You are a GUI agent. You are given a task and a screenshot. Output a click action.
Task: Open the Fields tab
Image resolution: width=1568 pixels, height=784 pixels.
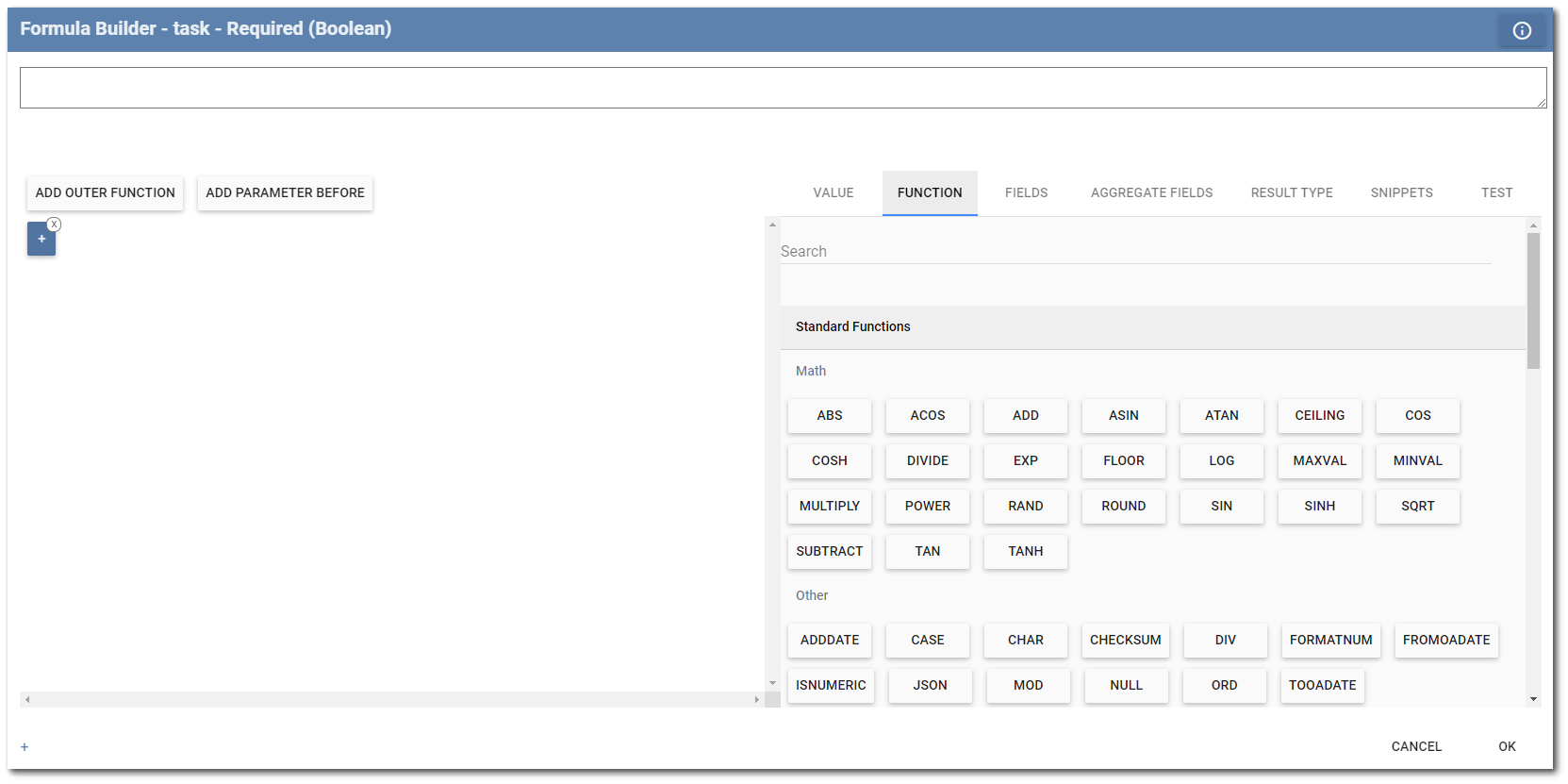pos(1026,192)
